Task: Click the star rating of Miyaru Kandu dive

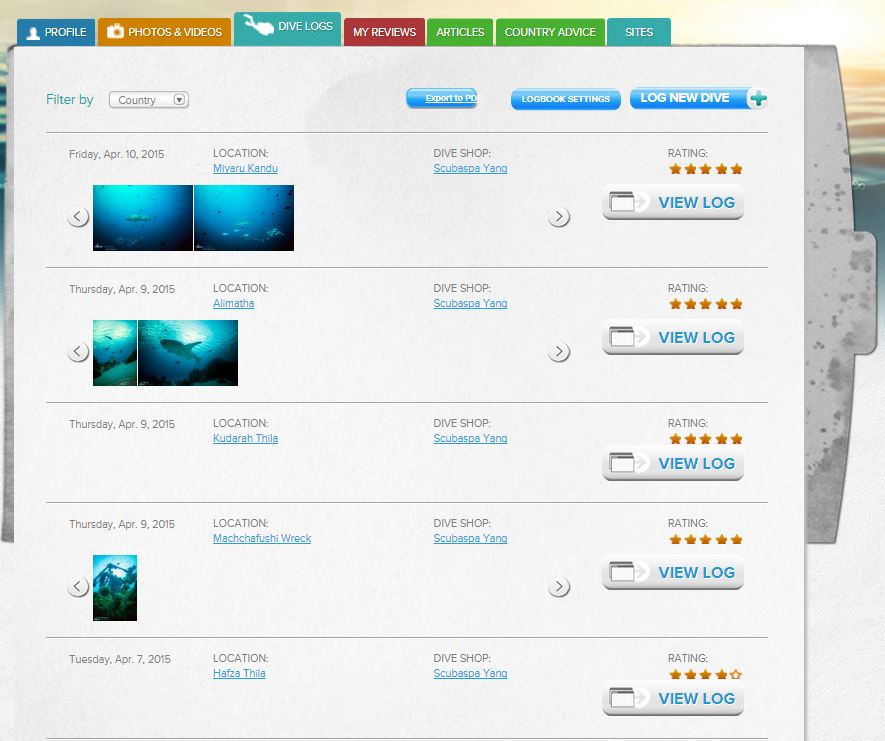Action: tap(706, 169)
